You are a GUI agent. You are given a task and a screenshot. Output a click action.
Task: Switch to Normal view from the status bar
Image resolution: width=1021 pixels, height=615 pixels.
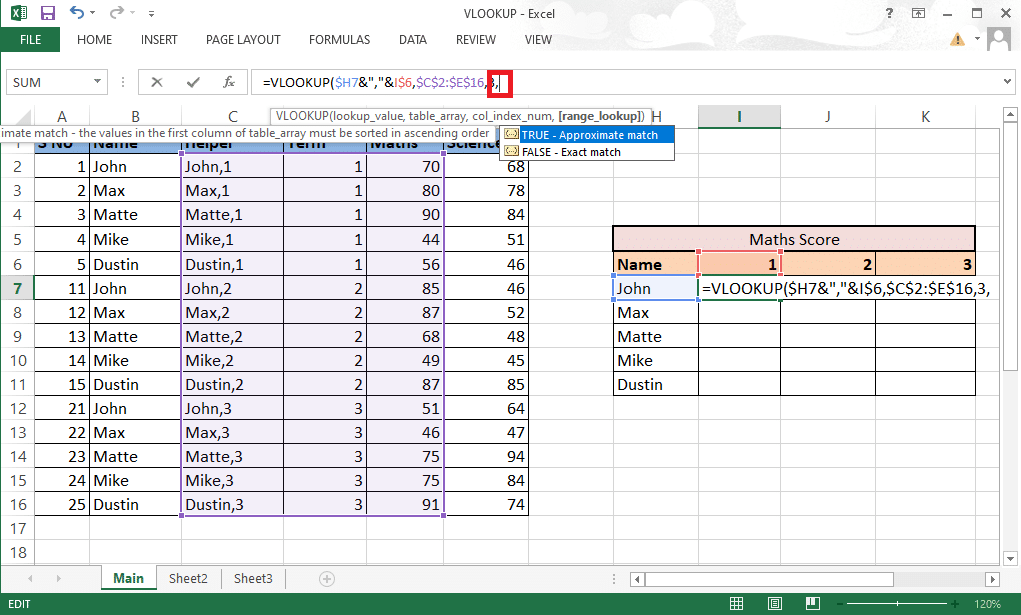(x=736, y=602)
